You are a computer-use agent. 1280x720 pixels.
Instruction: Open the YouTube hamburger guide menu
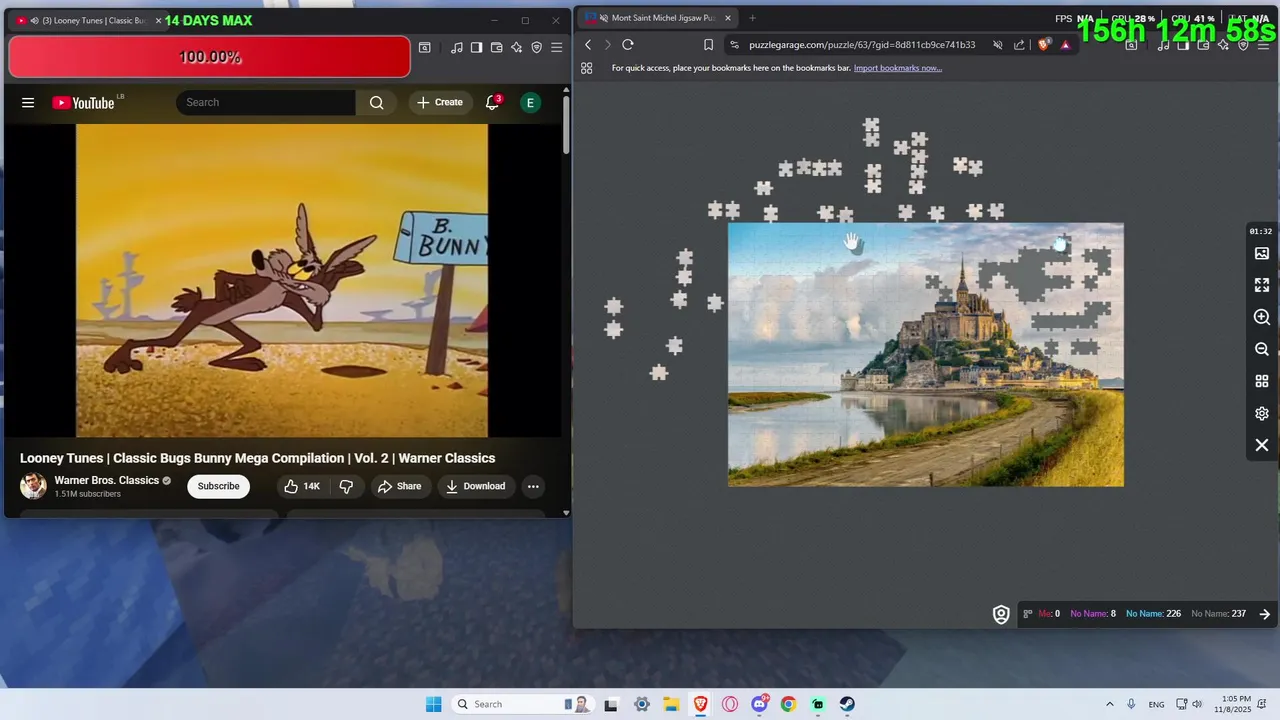coord(28,102)
